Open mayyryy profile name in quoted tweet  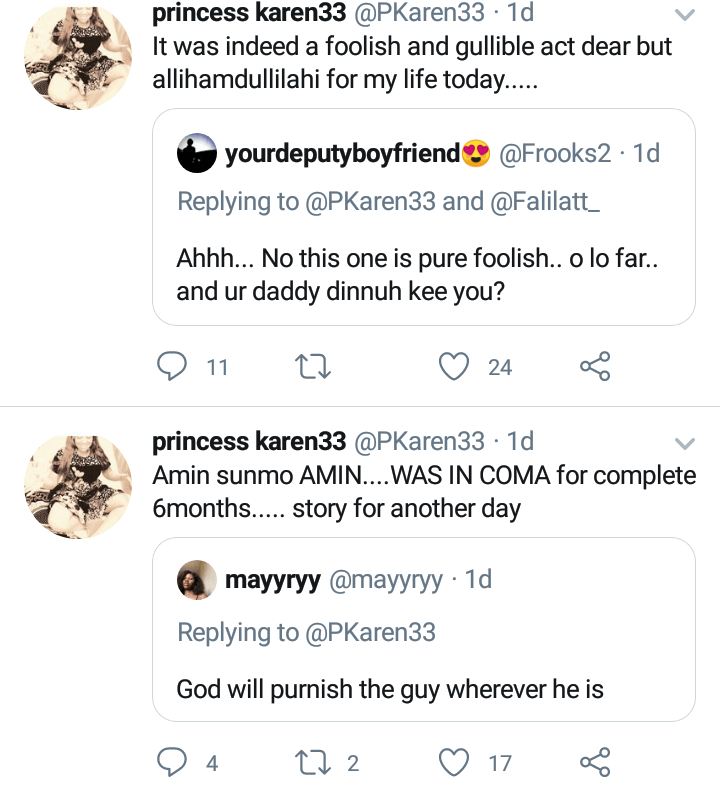pos(273,580)
